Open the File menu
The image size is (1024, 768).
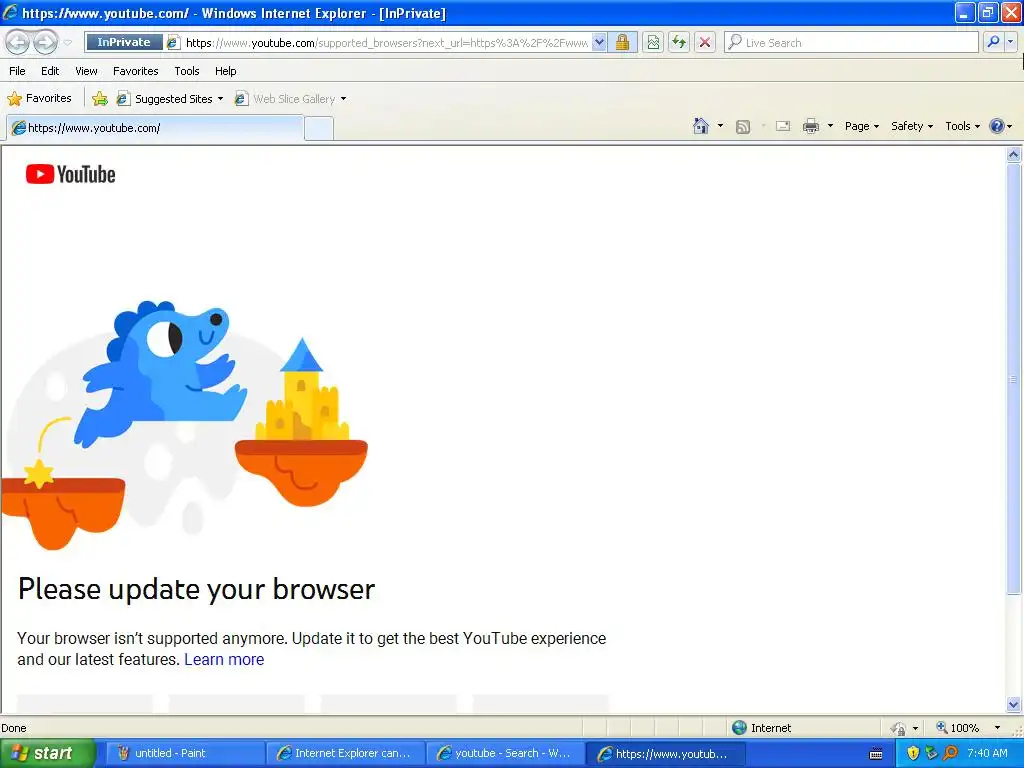pos(18,71)
